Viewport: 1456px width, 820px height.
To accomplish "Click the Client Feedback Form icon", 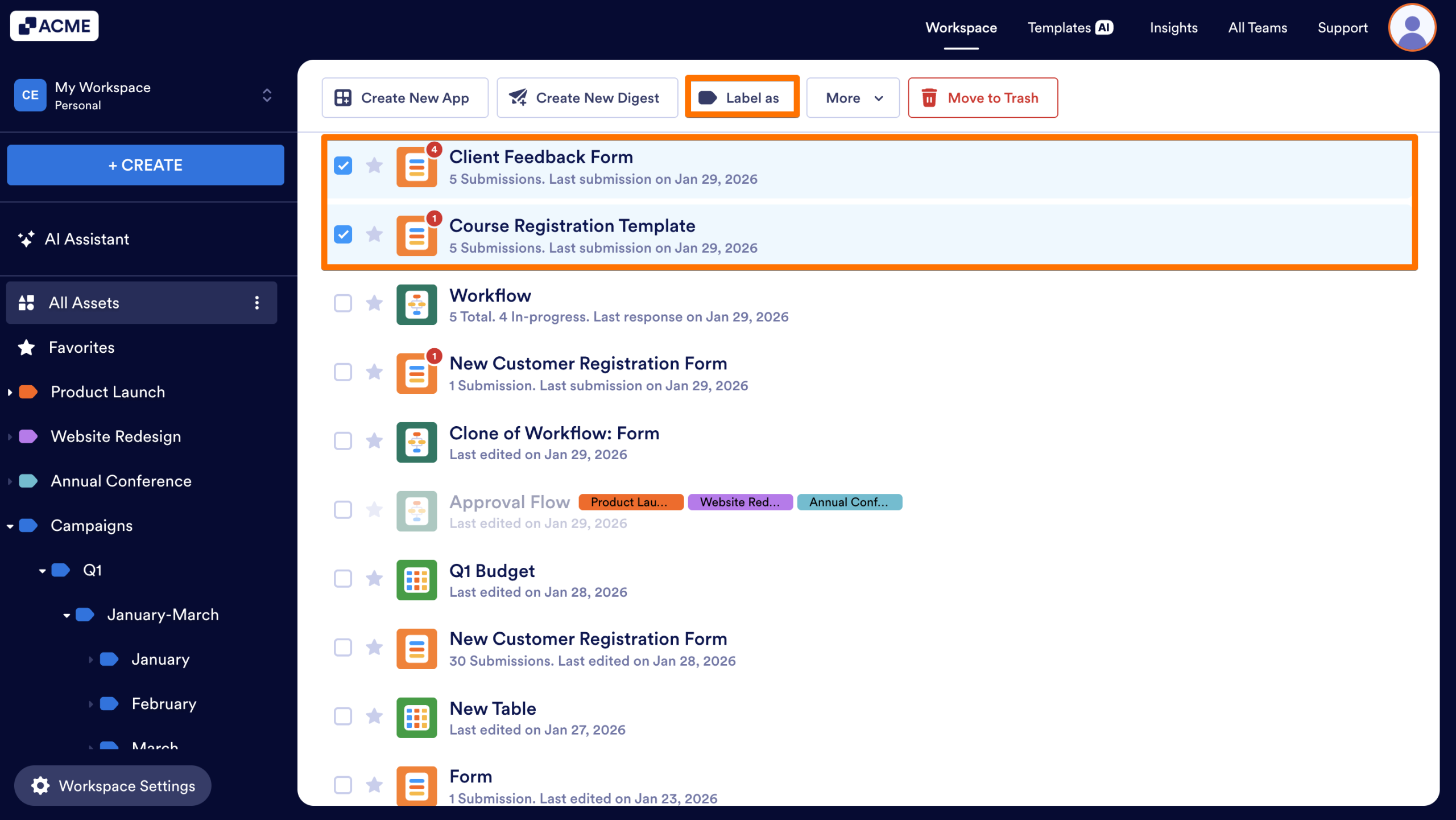I will (x=417, y=167).
